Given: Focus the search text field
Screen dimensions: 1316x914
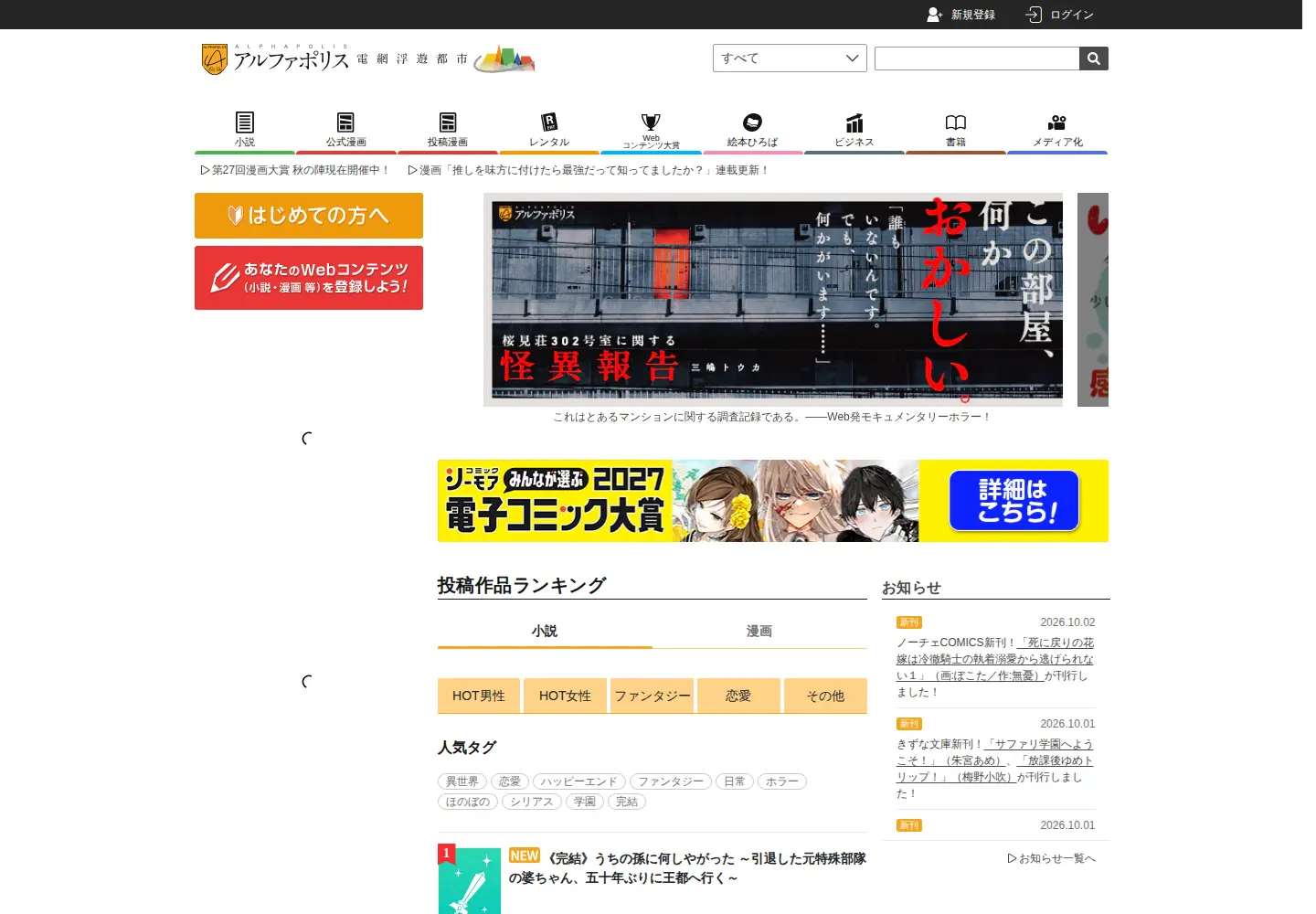Looking at the screenshot, I should pos(977,58).
